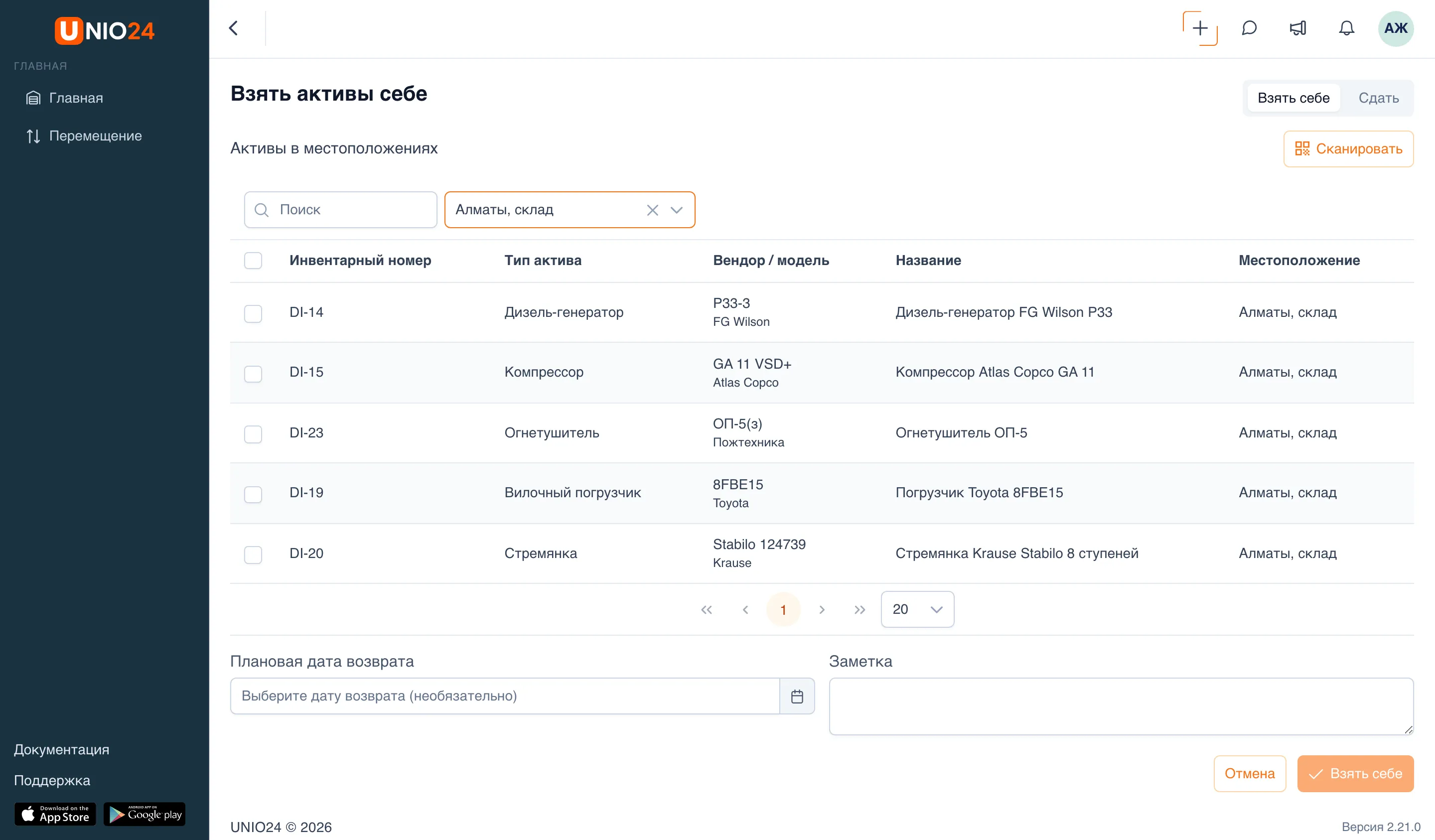Click the Название column header
This screenshot has height=840, width=1435.
928,260
